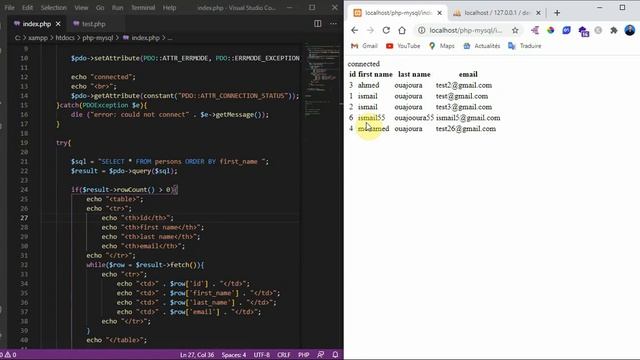The width and height of the screenshot is (640, 360).
Task: Select the index.php editor tab
Action: pyautogui.click(x=36, y=24)
